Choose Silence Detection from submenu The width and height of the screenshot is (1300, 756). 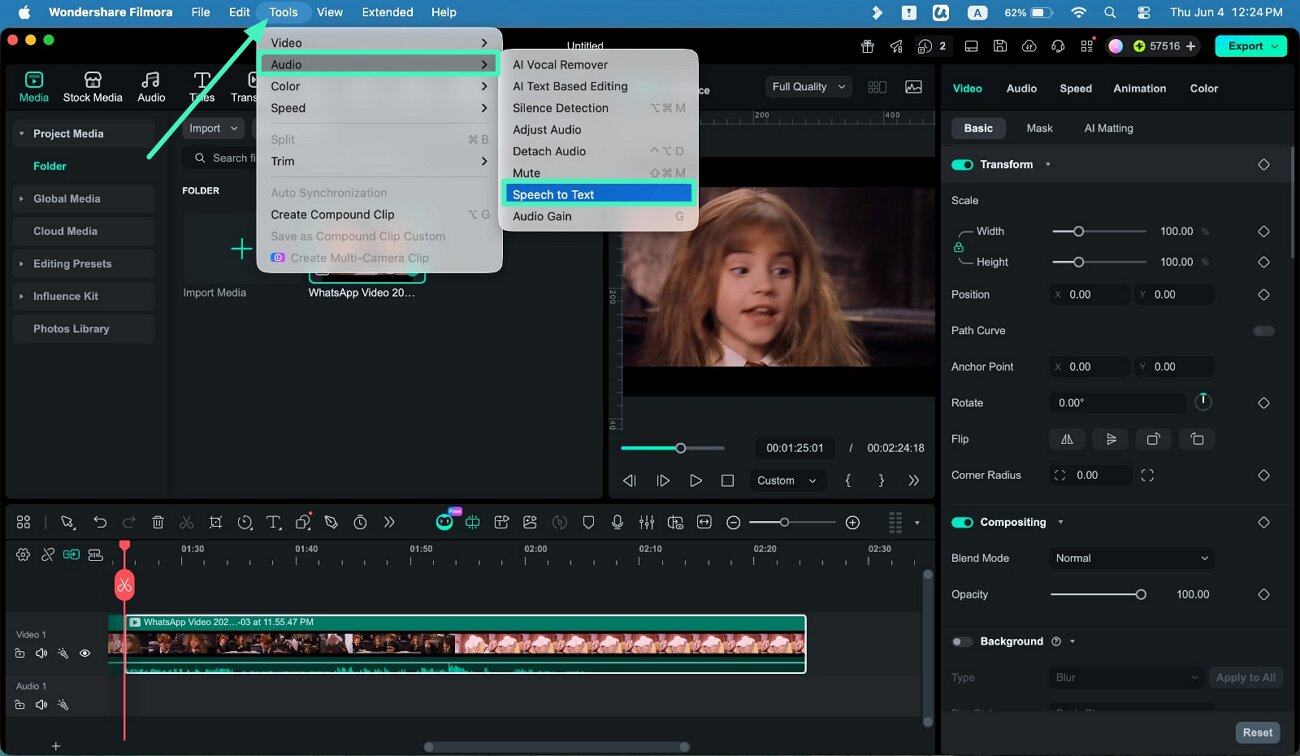[598, 108]
